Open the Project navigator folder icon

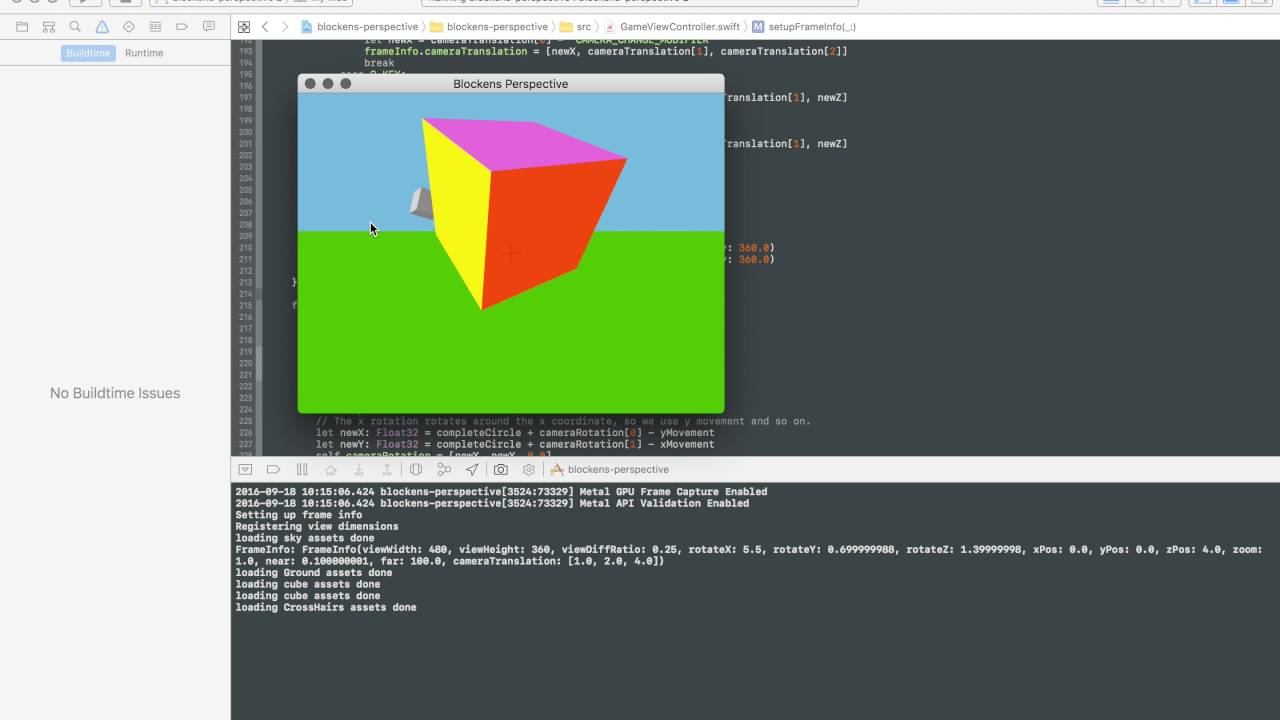pyautogui.click(x=22, y=27)
